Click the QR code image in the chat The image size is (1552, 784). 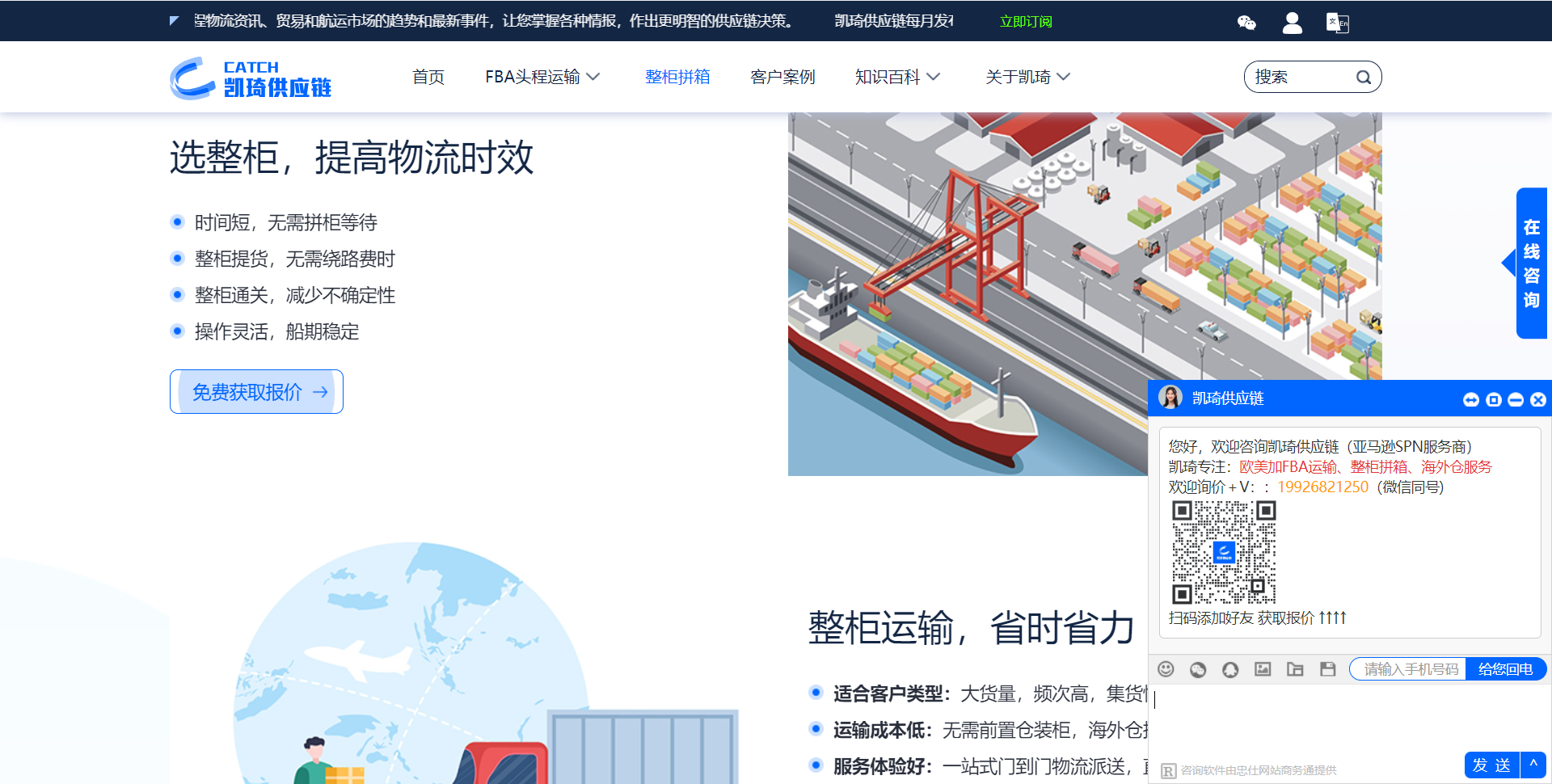click(1224, 552)
